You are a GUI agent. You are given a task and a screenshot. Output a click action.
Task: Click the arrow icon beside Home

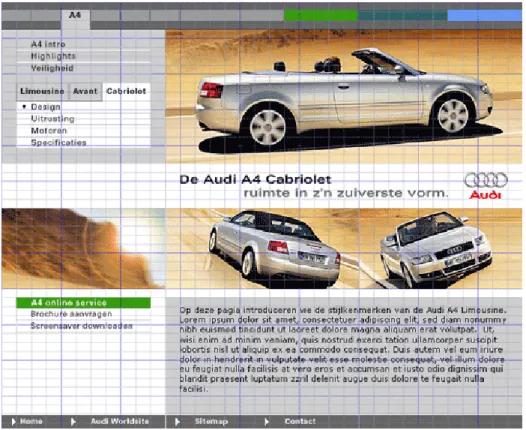14,422
